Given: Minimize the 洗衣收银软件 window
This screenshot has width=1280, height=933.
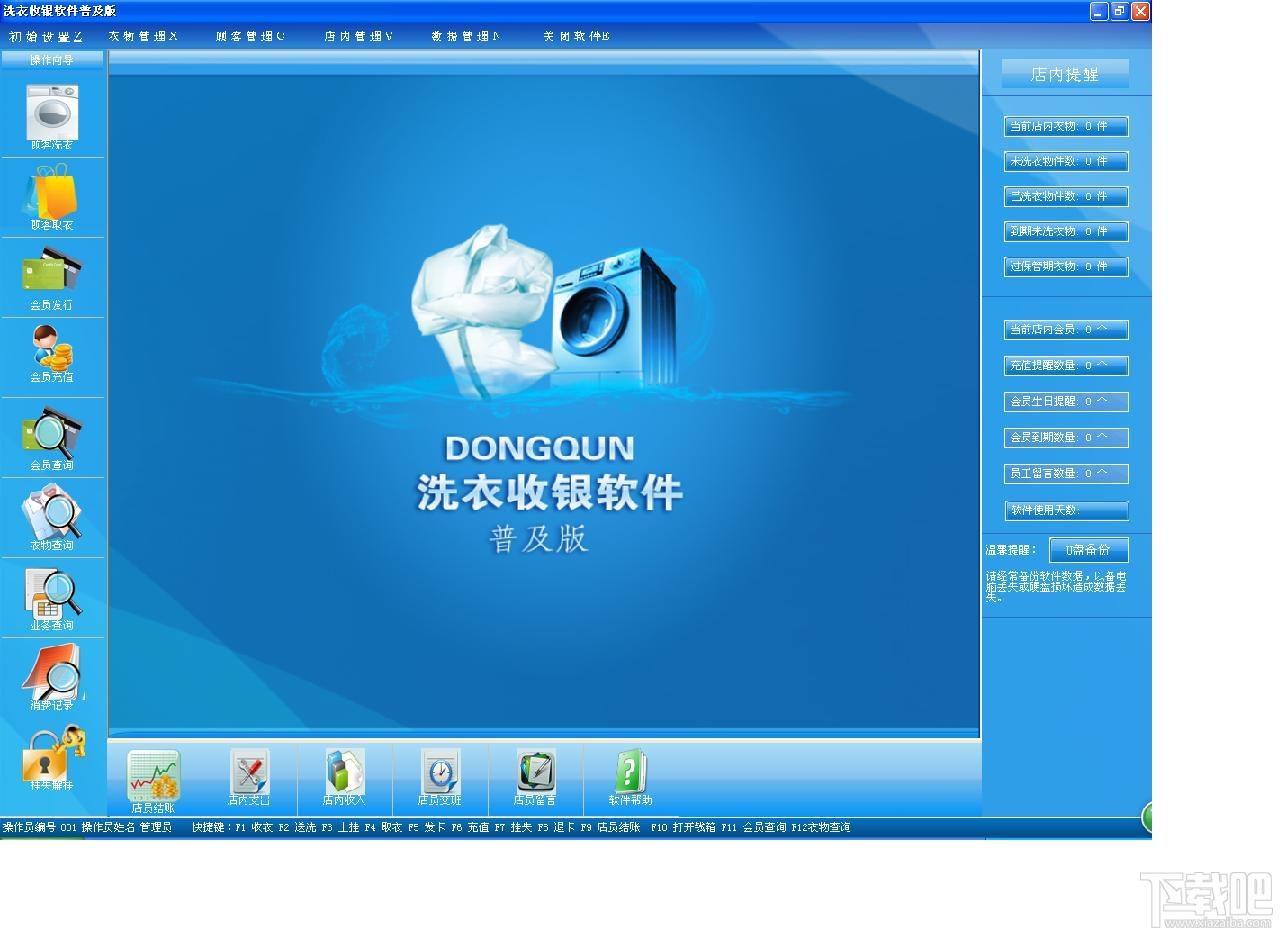Looking at the screenshot, I should pyautogui.click(x=1099, y=11).
